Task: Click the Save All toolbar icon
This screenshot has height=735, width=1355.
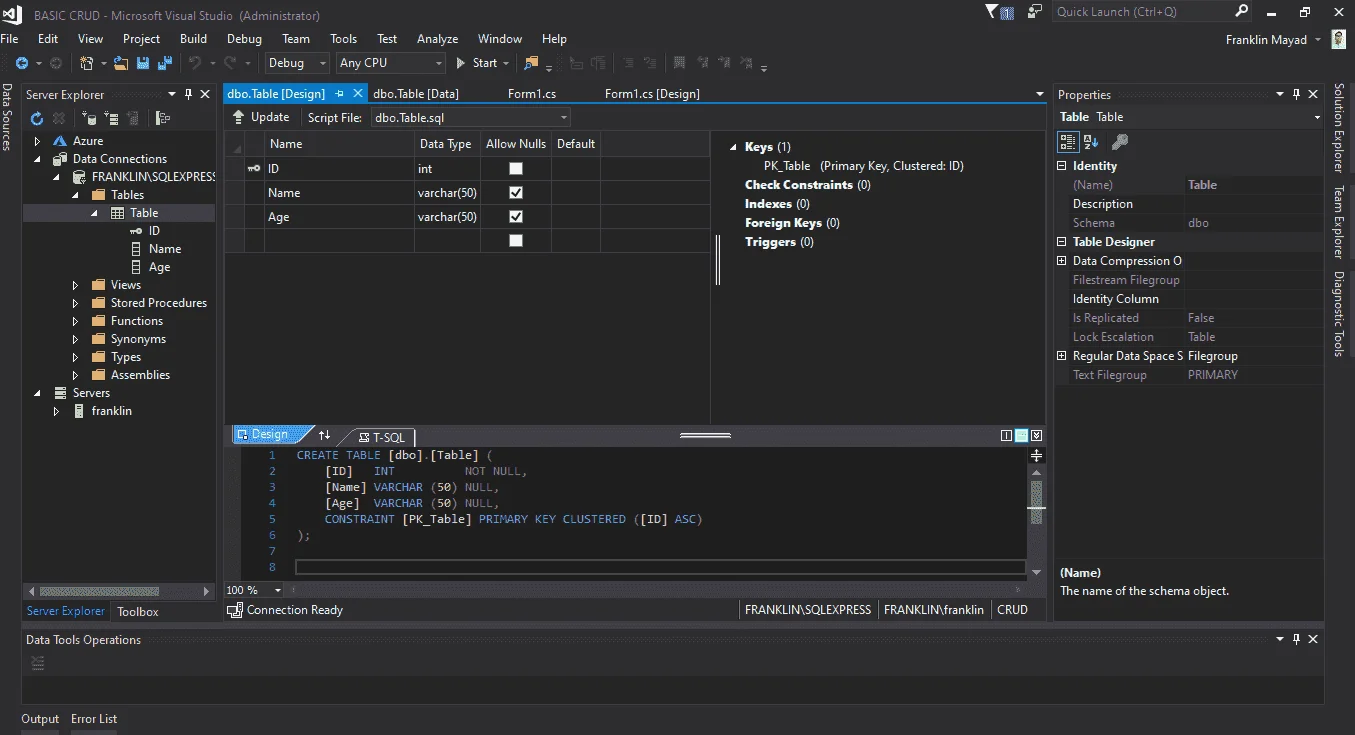Action: 165,63
